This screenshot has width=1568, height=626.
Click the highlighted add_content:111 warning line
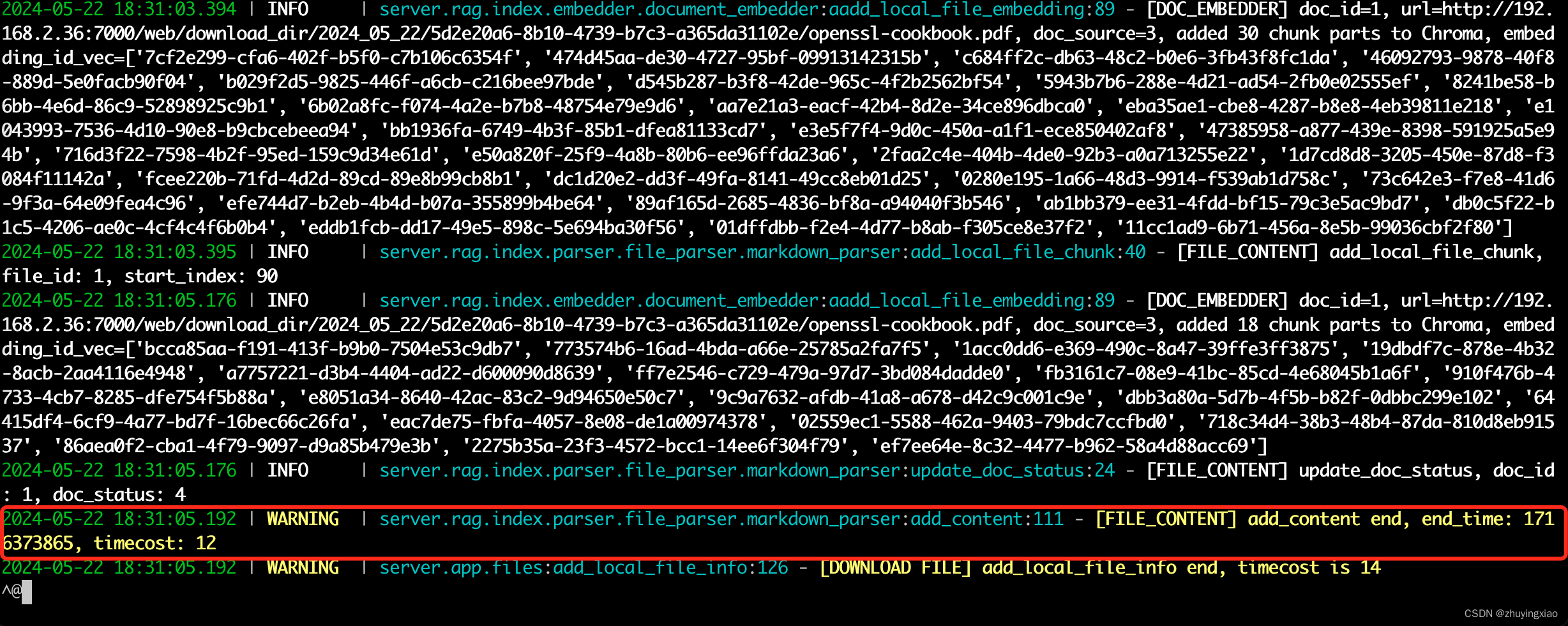(784, 531)
